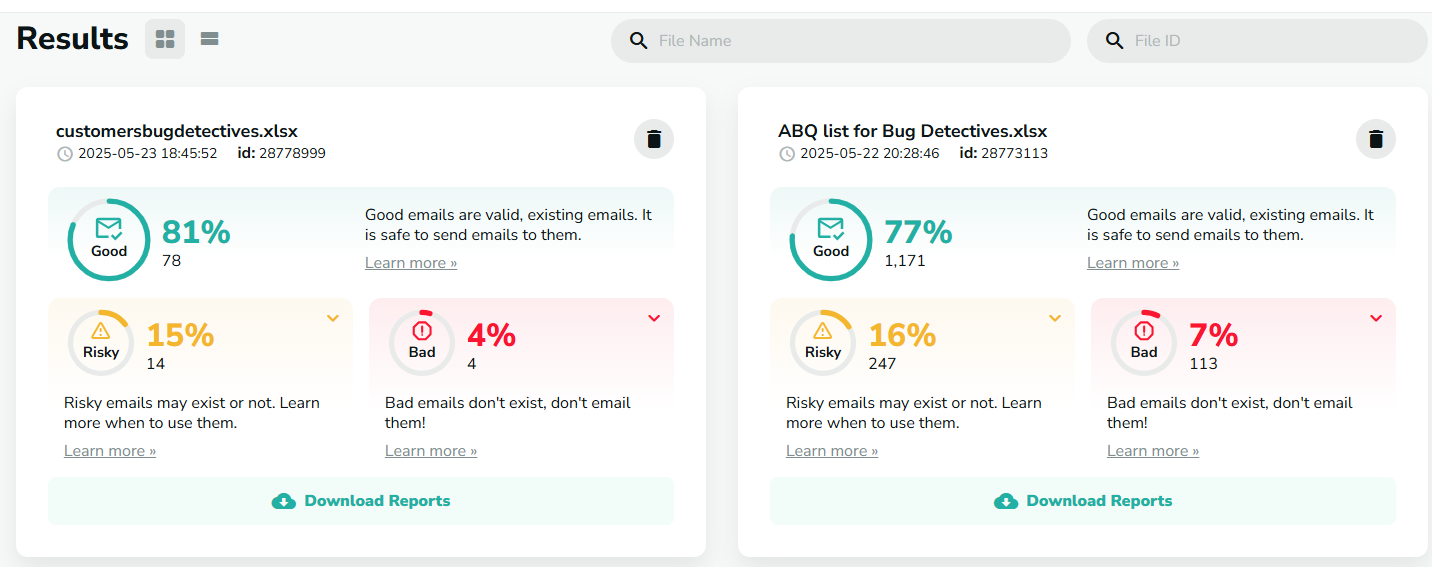The image size is (1432, 567).
Task: Click the bad count 113
Action: [1204, 364]
